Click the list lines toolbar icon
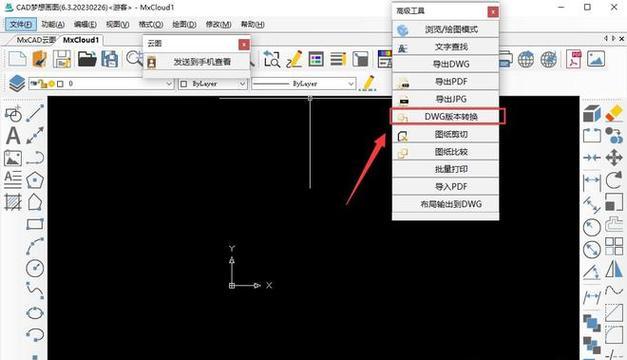 coord(338,59)
